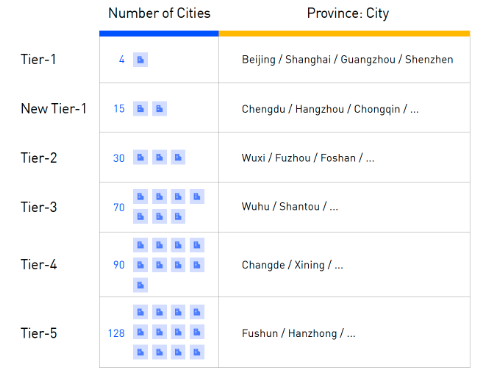Click the yellow bar under Province: City

[344, 33]
